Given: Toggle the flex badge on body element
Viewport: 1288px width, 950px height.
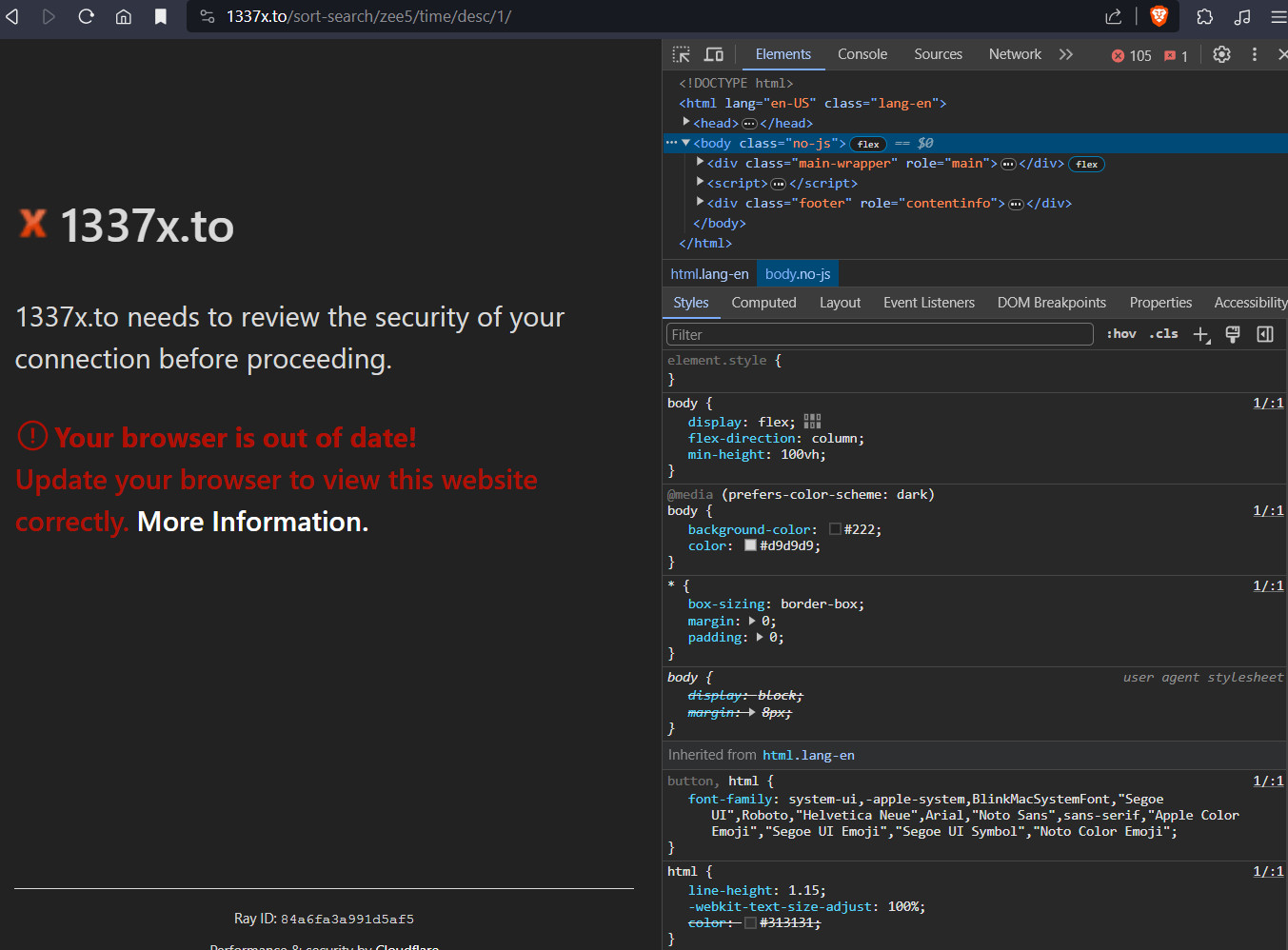Looking at the screenshot, I should tap(868, 144).
